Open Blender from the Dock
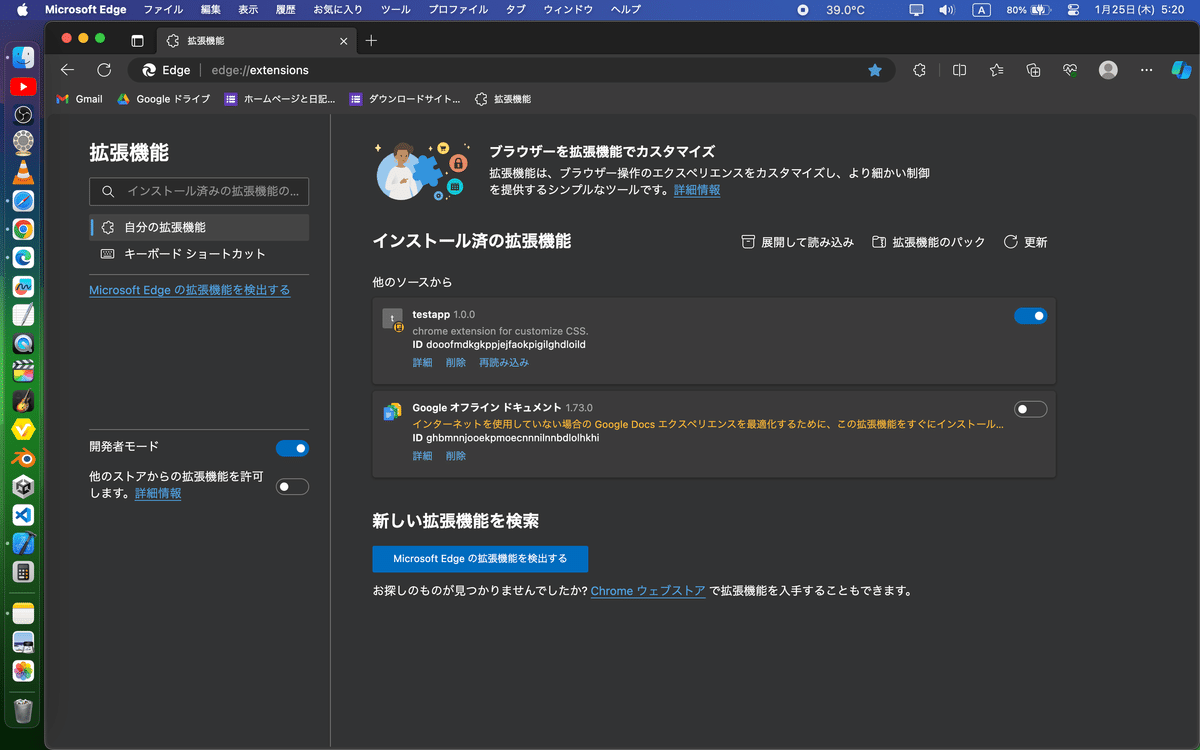This screenshot has height=750, width=1200. pos(23,458)
